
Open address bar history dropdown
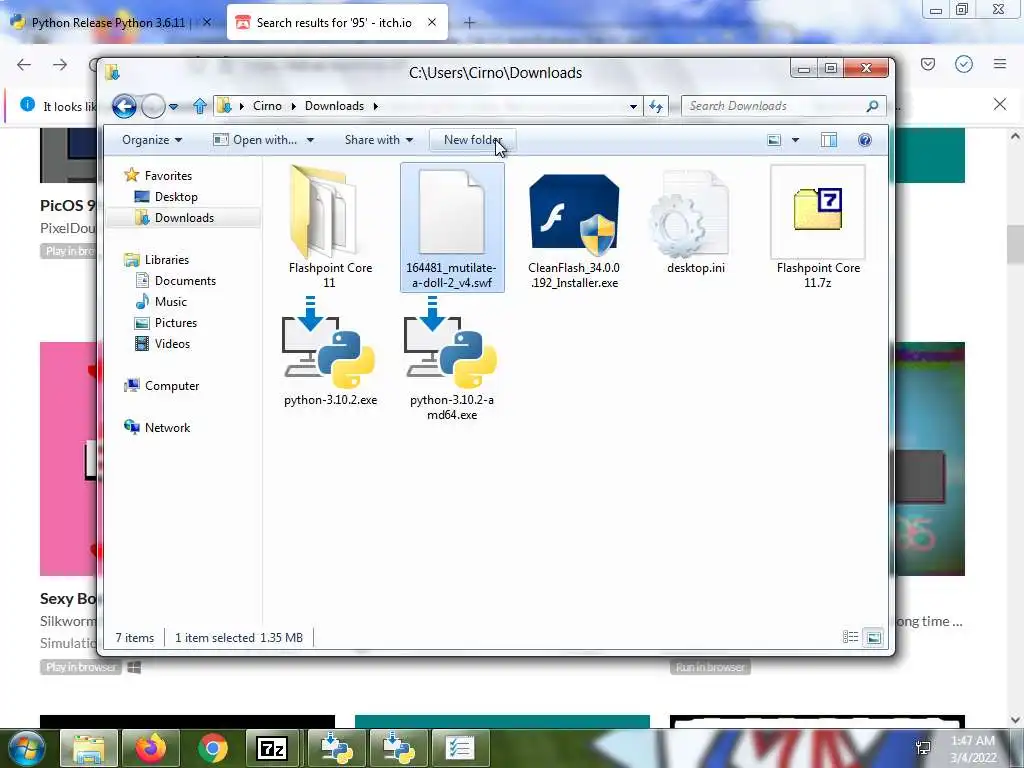point(633,106)
